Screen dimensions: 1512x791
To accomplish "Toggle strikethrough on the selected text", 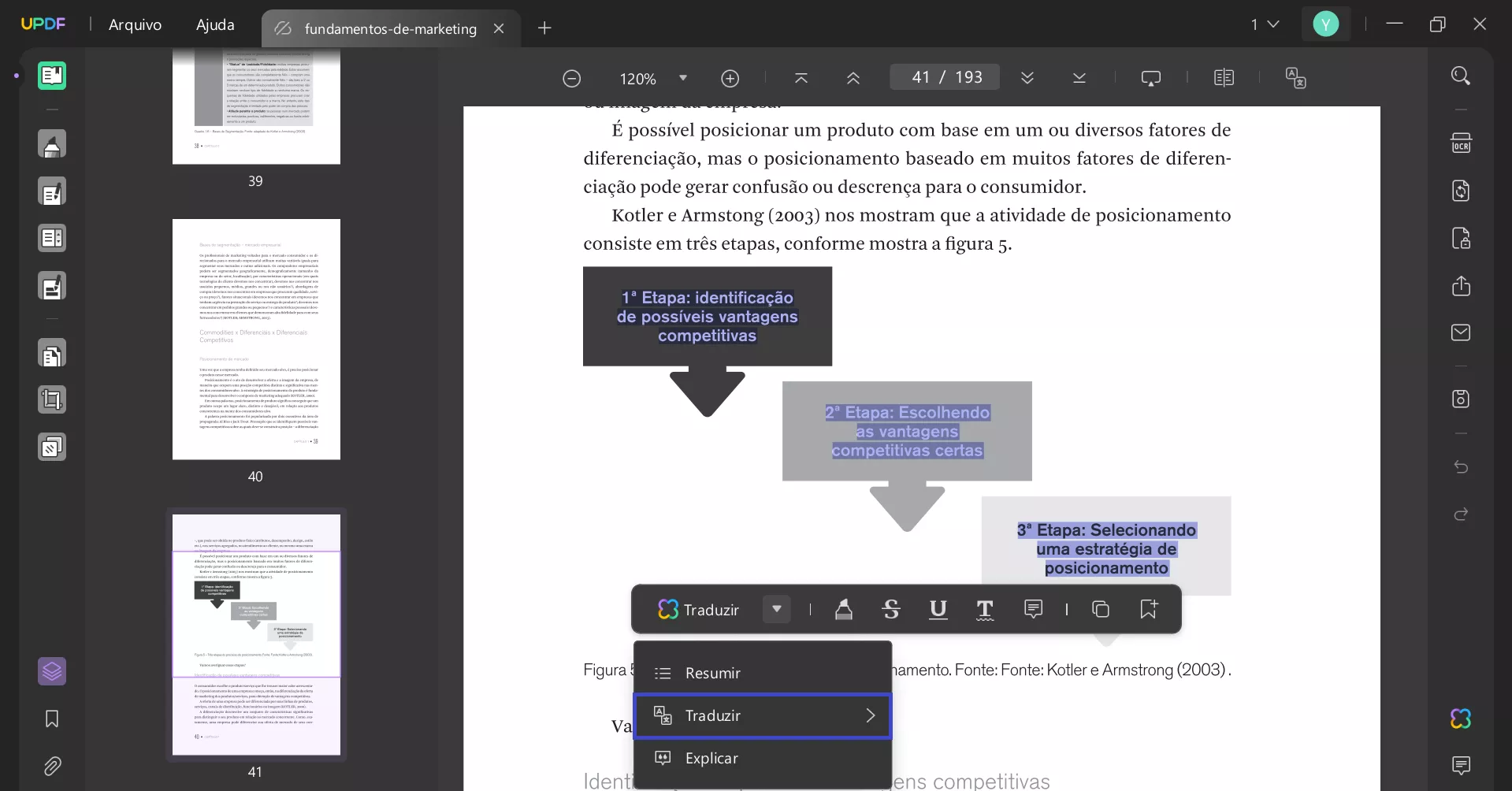I will pos(891,609).
